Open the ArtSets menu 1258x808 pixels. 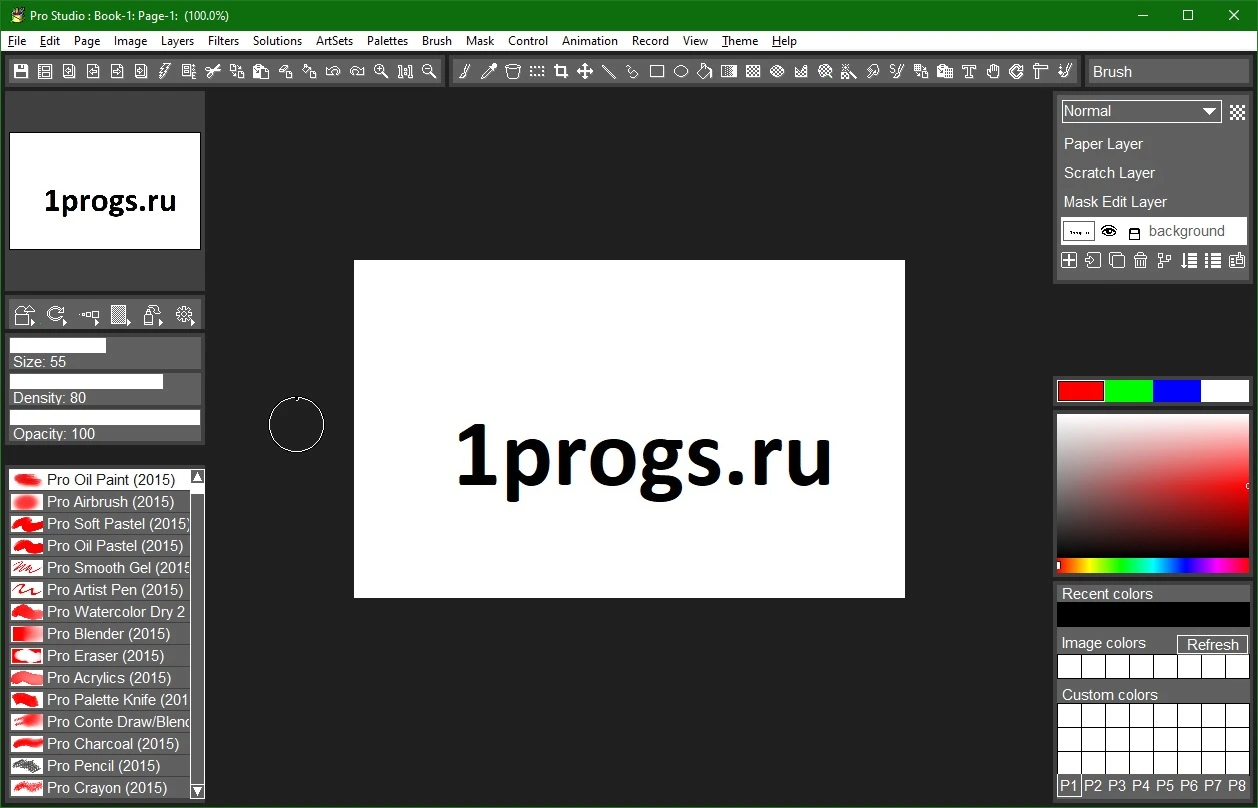coord(334,41)
